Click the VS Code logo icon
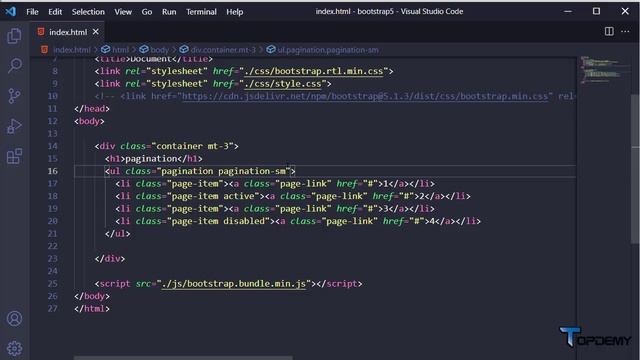The width and height of the screenshot is (640, 360). tap(11, 11)
